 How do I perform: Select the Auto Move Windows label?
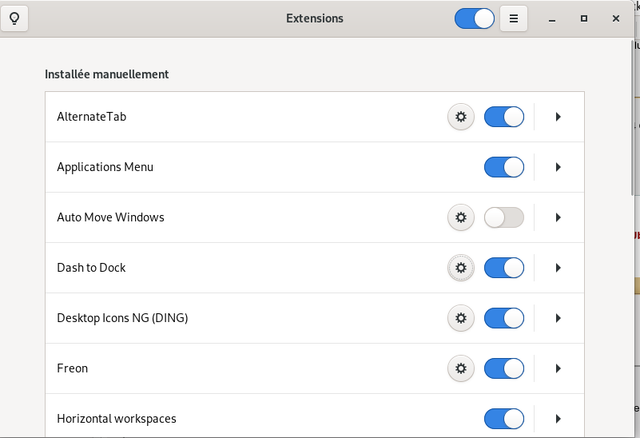click(110, 217)
